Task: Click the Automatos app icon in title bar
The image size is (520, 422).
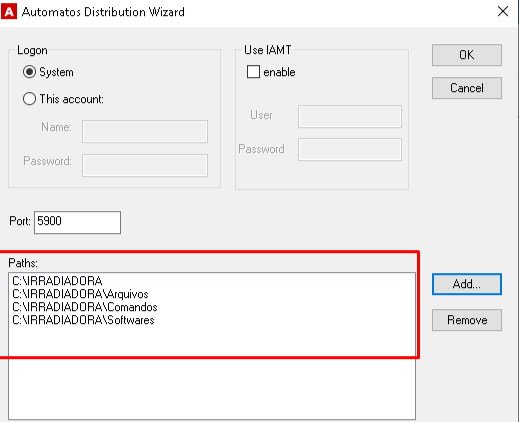Action: coord(9,12)
